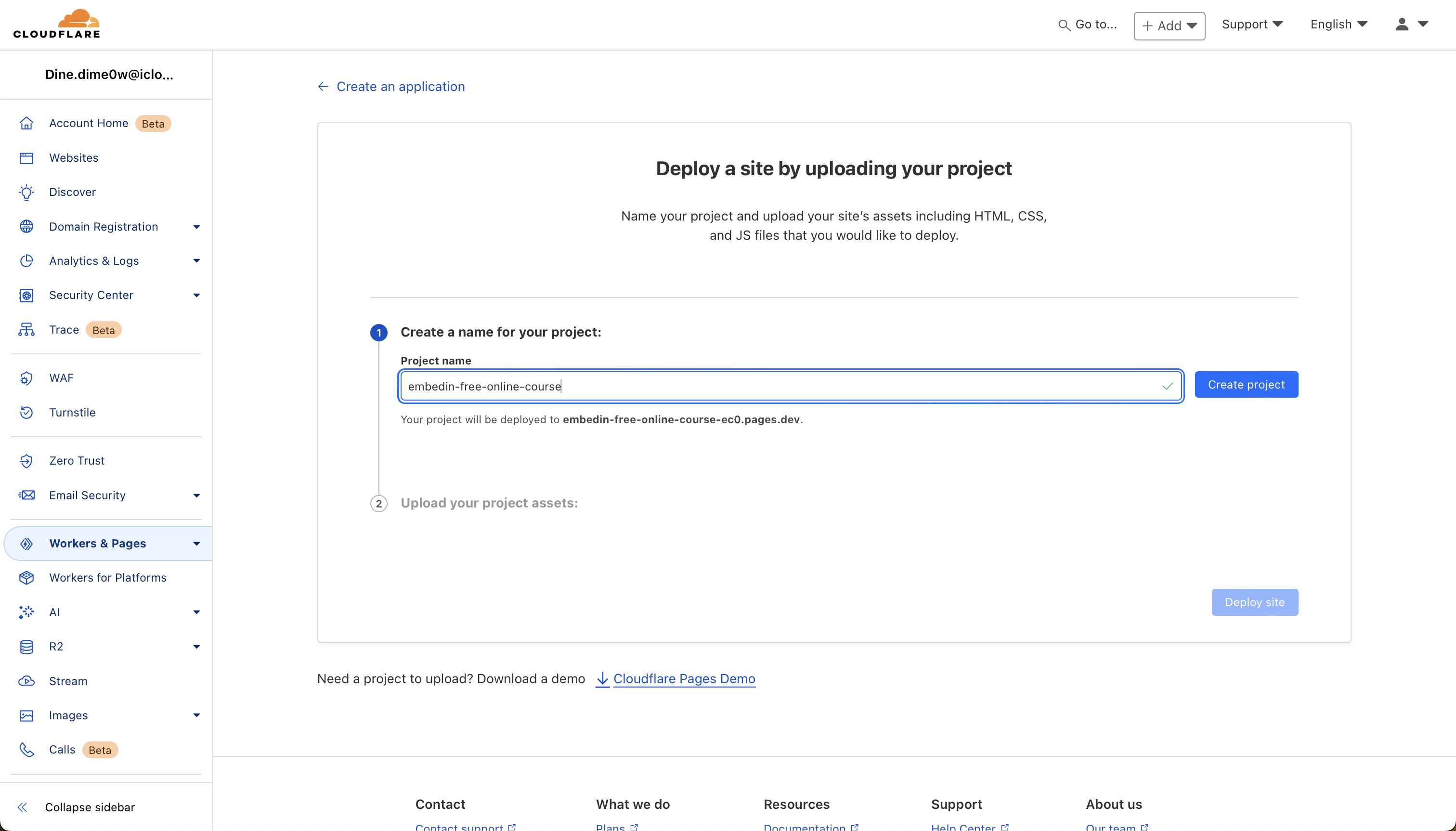The width and height of the screenshot is (1456, 831).
Task: Open Discover in the sidebar
Action: 73,192
